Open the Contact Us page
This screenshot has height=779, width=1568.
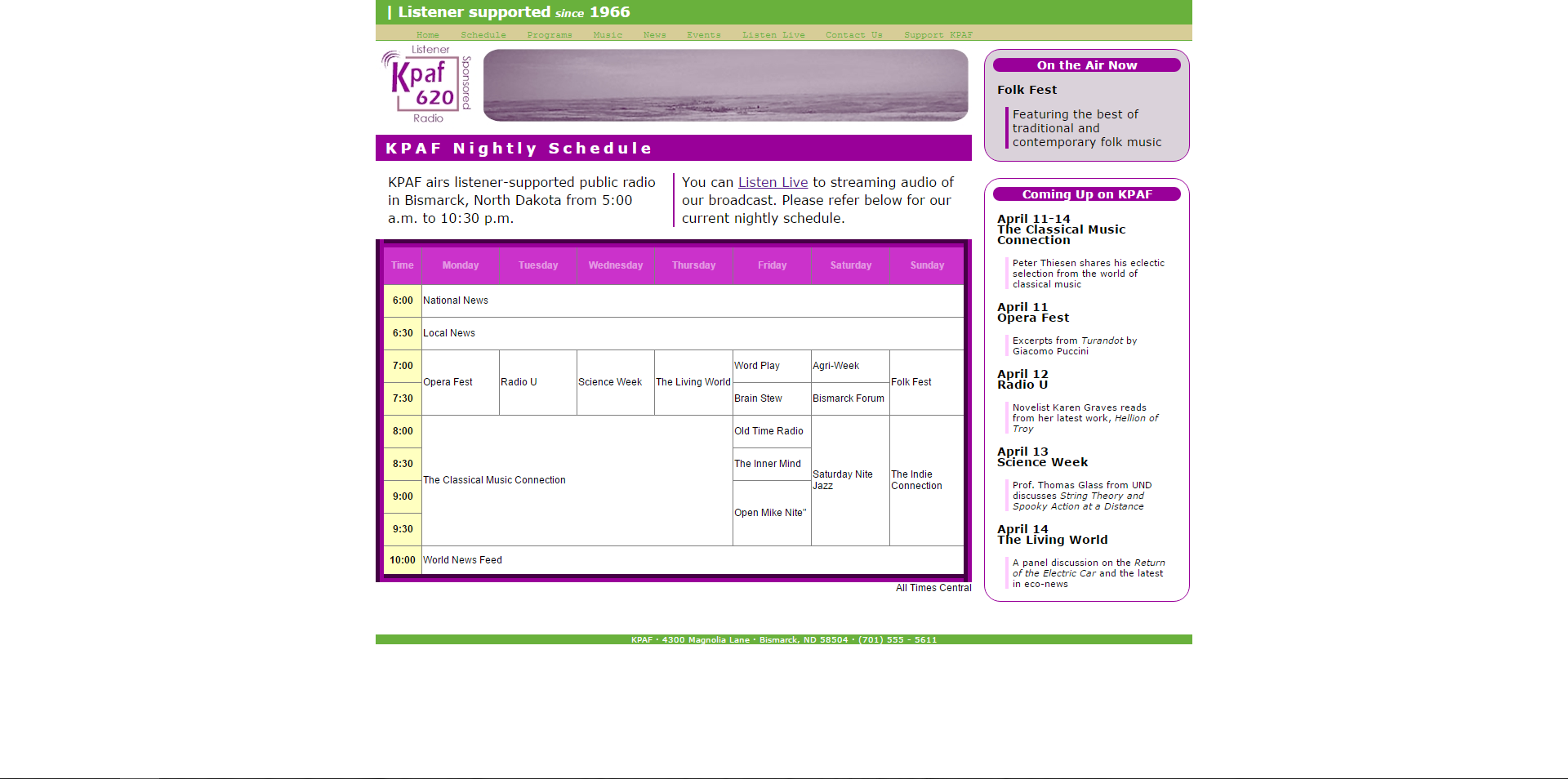(854, 35)
